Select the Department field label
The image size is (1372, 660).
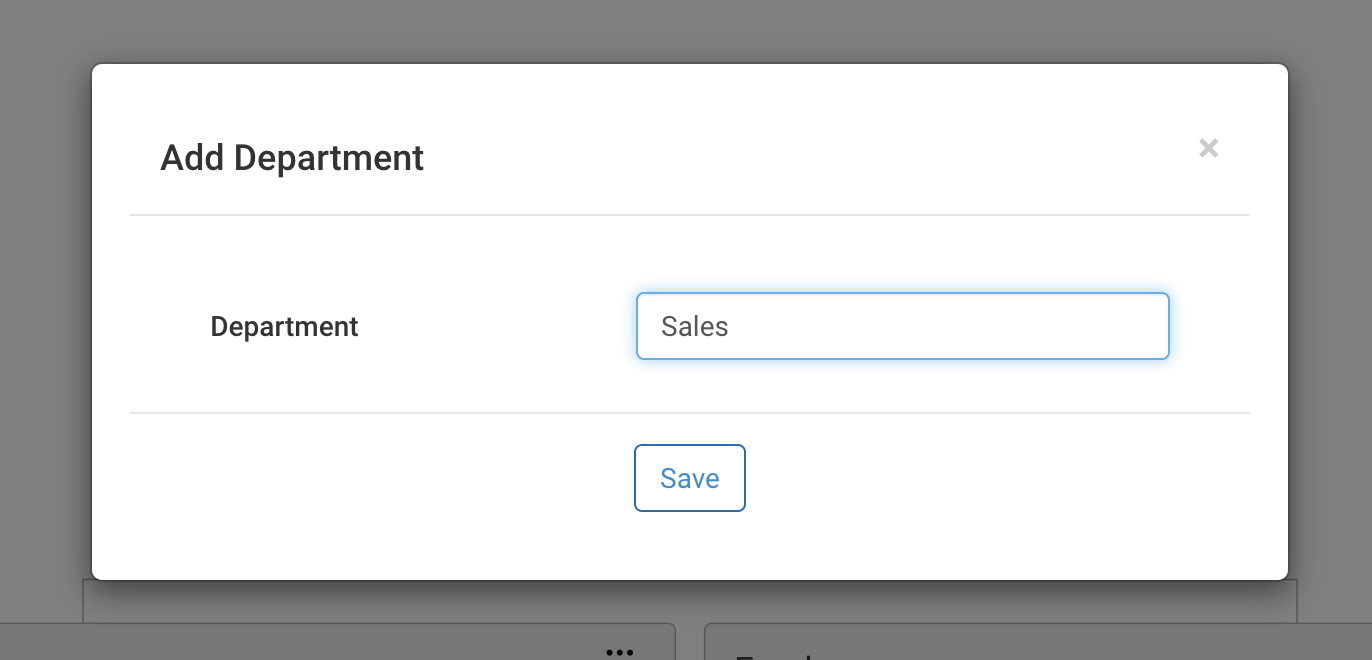284,327
